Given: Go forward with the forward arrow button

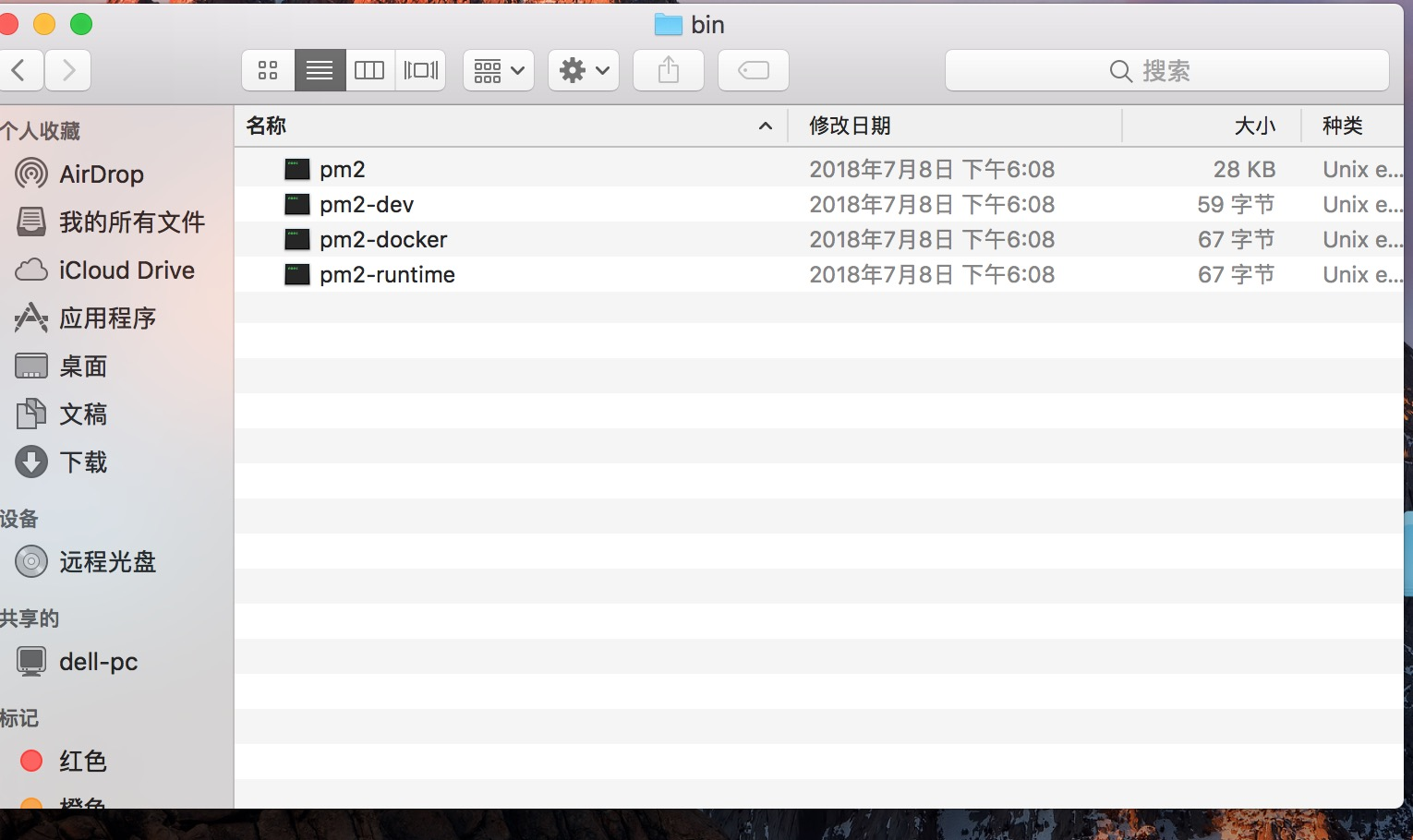Looking at the screenshot, I should click(x=67, y=70).
